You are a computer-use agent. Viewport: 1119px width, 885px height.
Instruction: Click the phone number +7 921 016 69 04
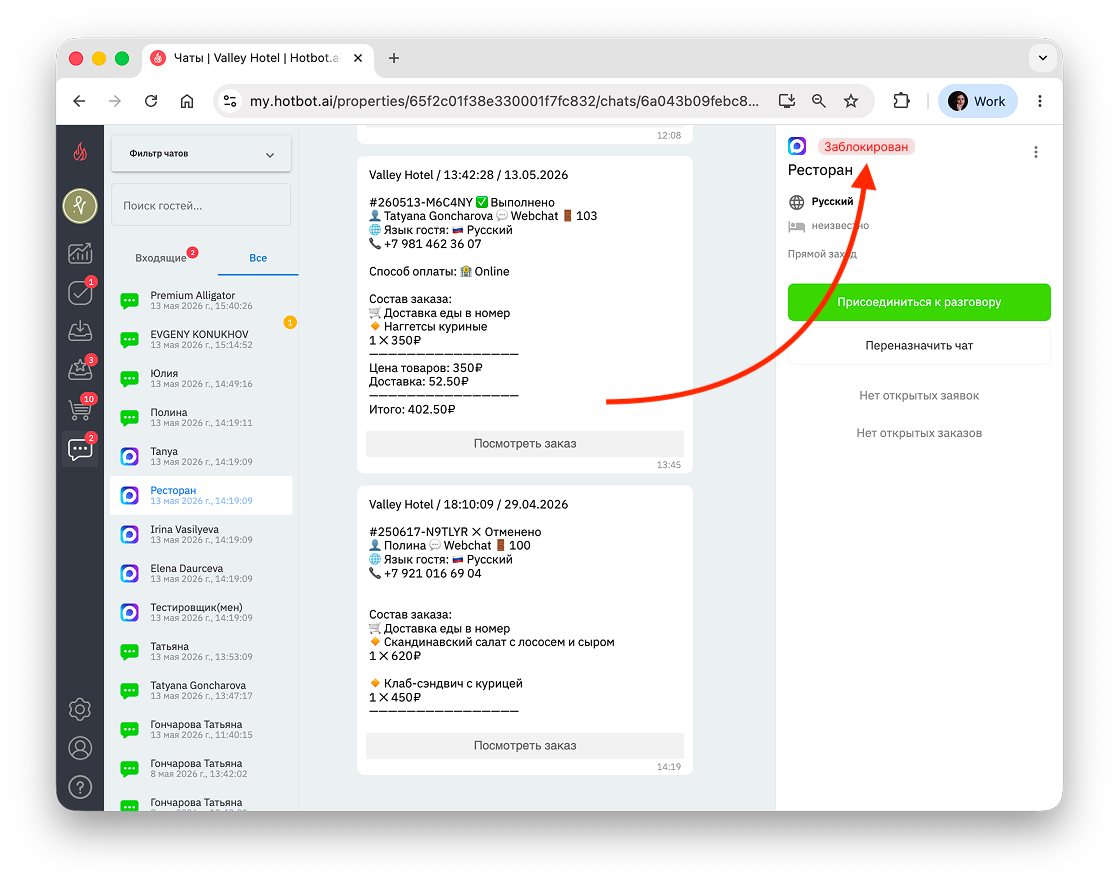pos(432,574)
